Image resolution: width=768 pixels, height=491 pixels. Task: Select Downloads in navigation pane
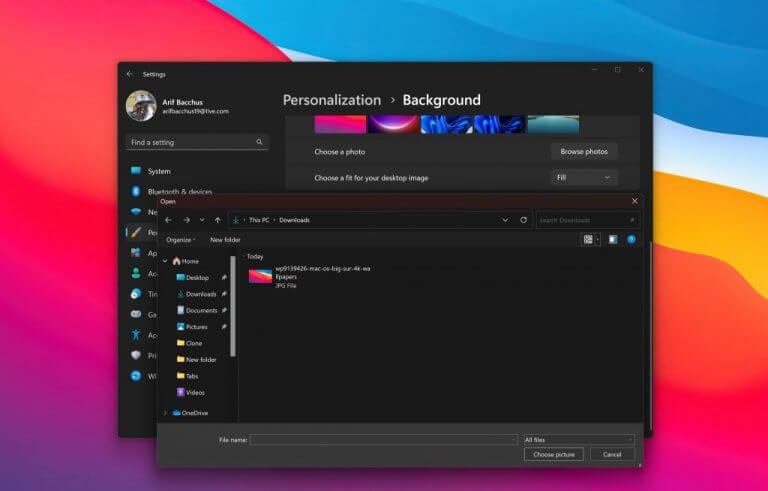(196, 294)
